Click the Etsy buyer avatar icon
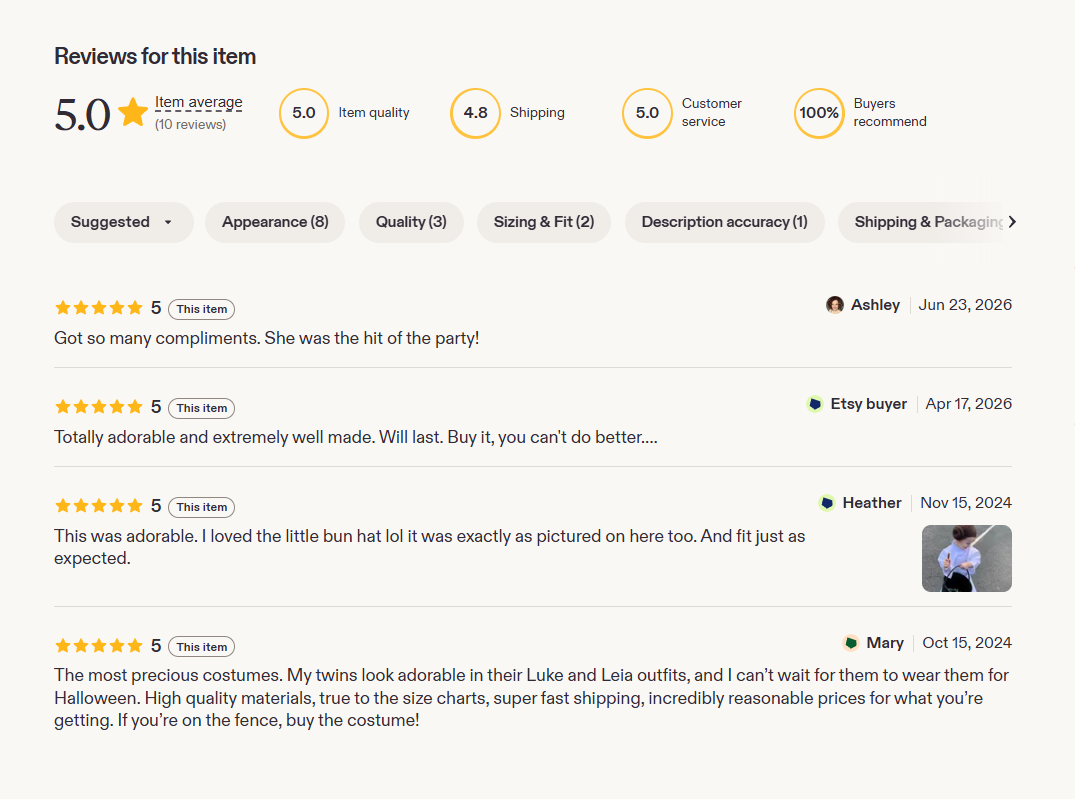Screen dimensions: 1076x800 tap(815, 404)
